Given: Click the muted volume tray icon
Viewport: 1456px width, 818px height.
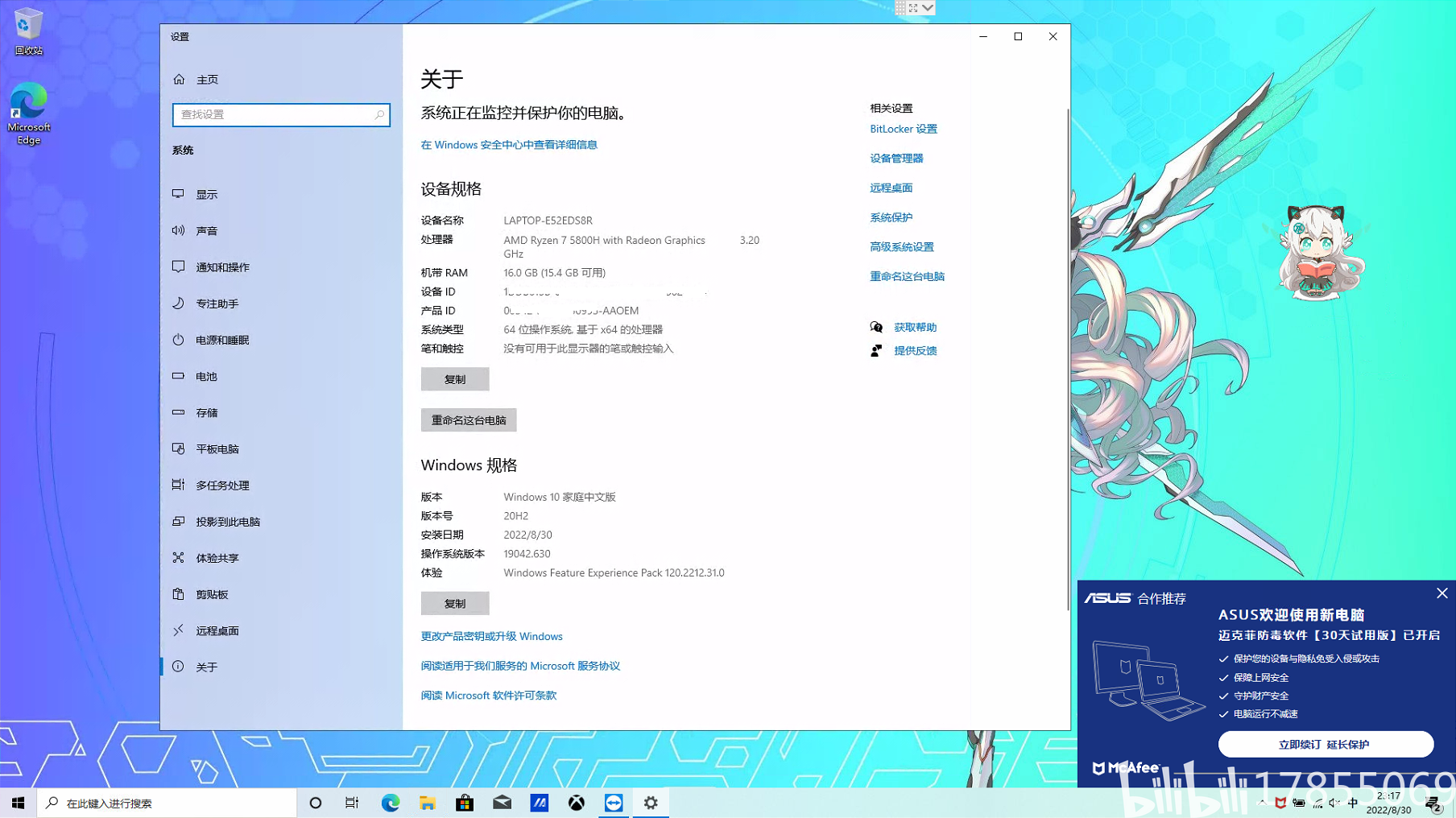Looking at the screenshot, I should coord(1334,803).
